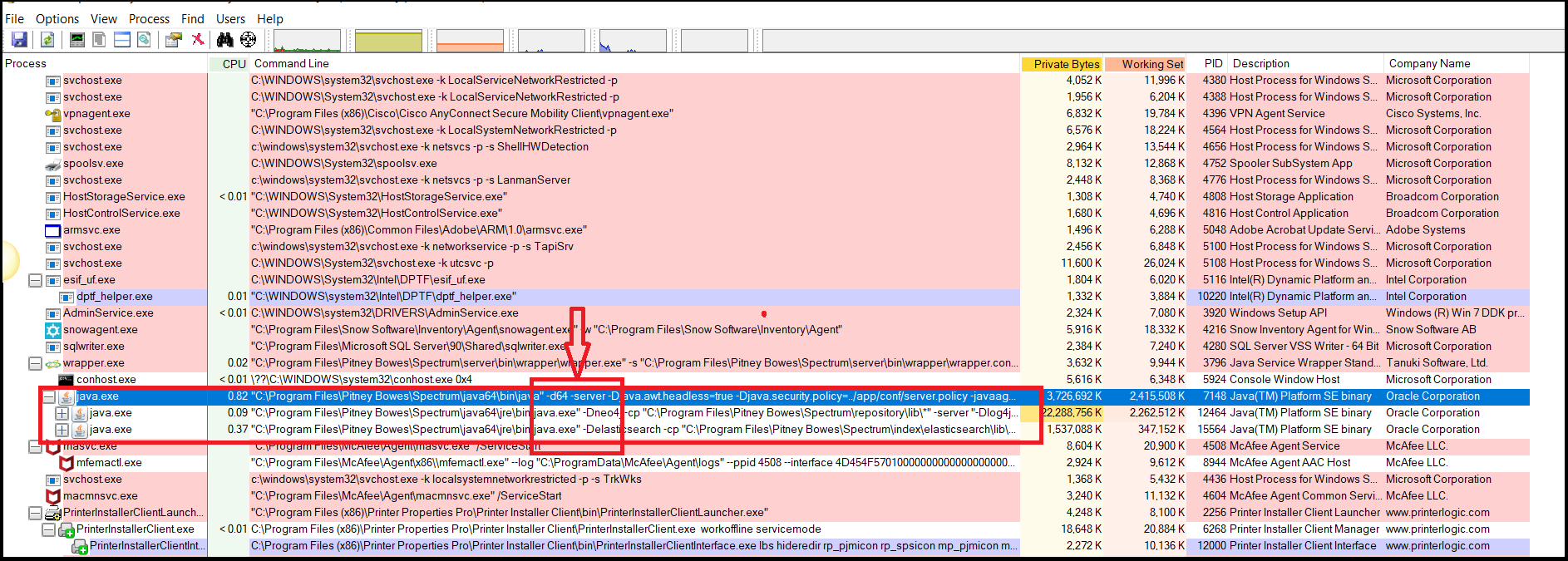The height and width of the screenshot is (561, 1568).
Task: Click the Java icon of PID 12464
Action: pos(80,413)
